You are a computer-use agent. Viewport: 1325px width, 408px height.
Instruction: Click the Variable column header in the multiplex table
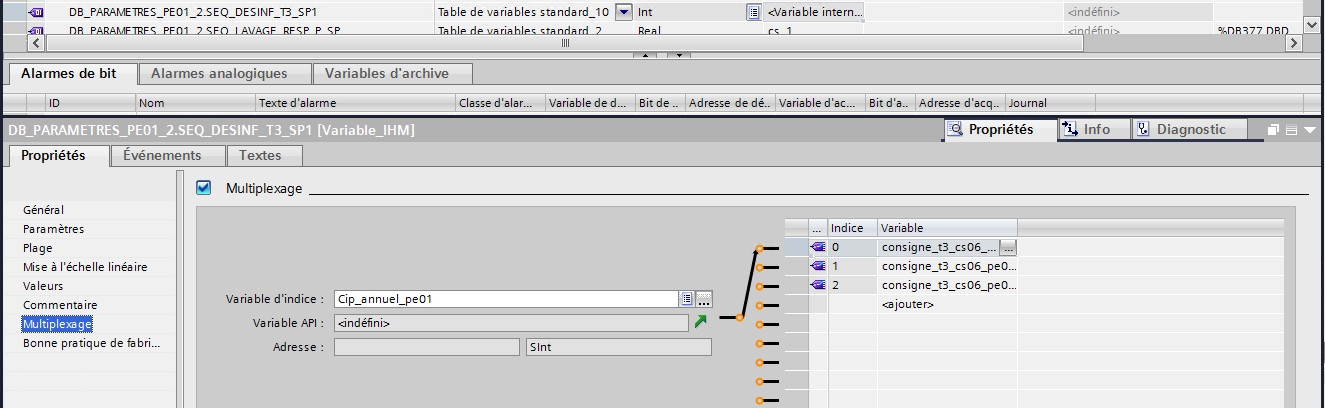[948, 228]
